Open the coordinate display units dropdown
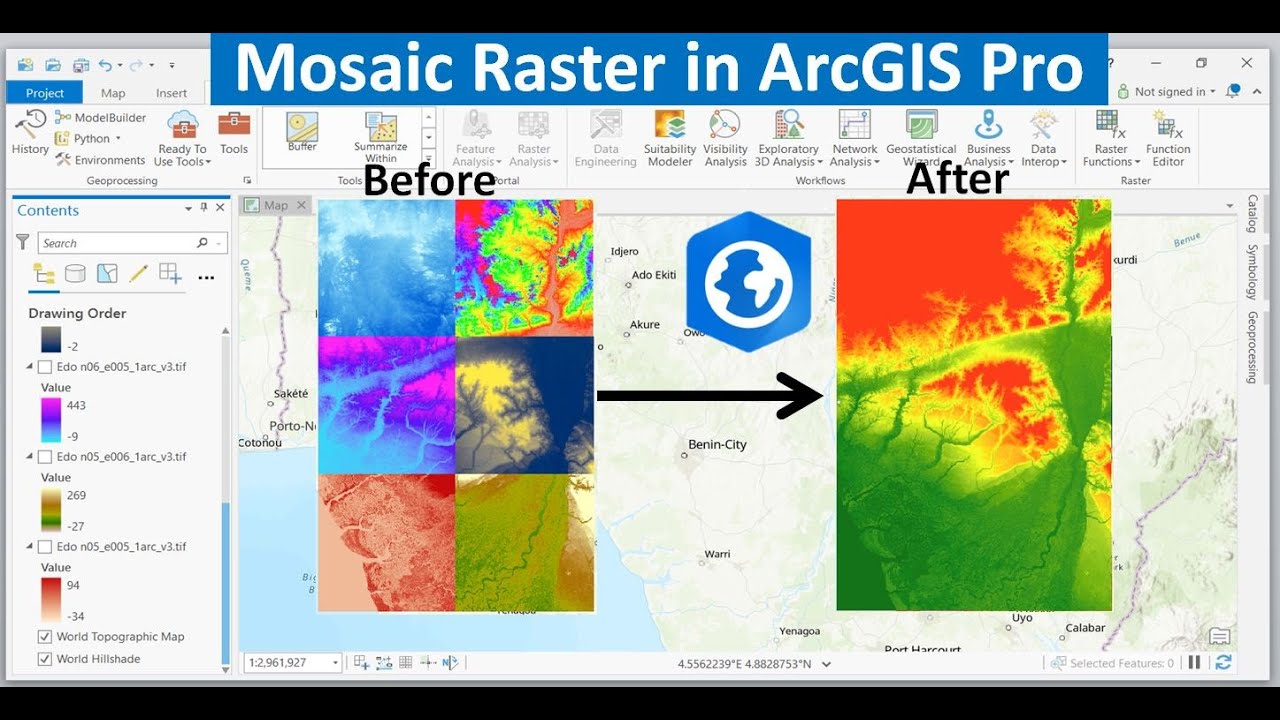 coord(824,663)
